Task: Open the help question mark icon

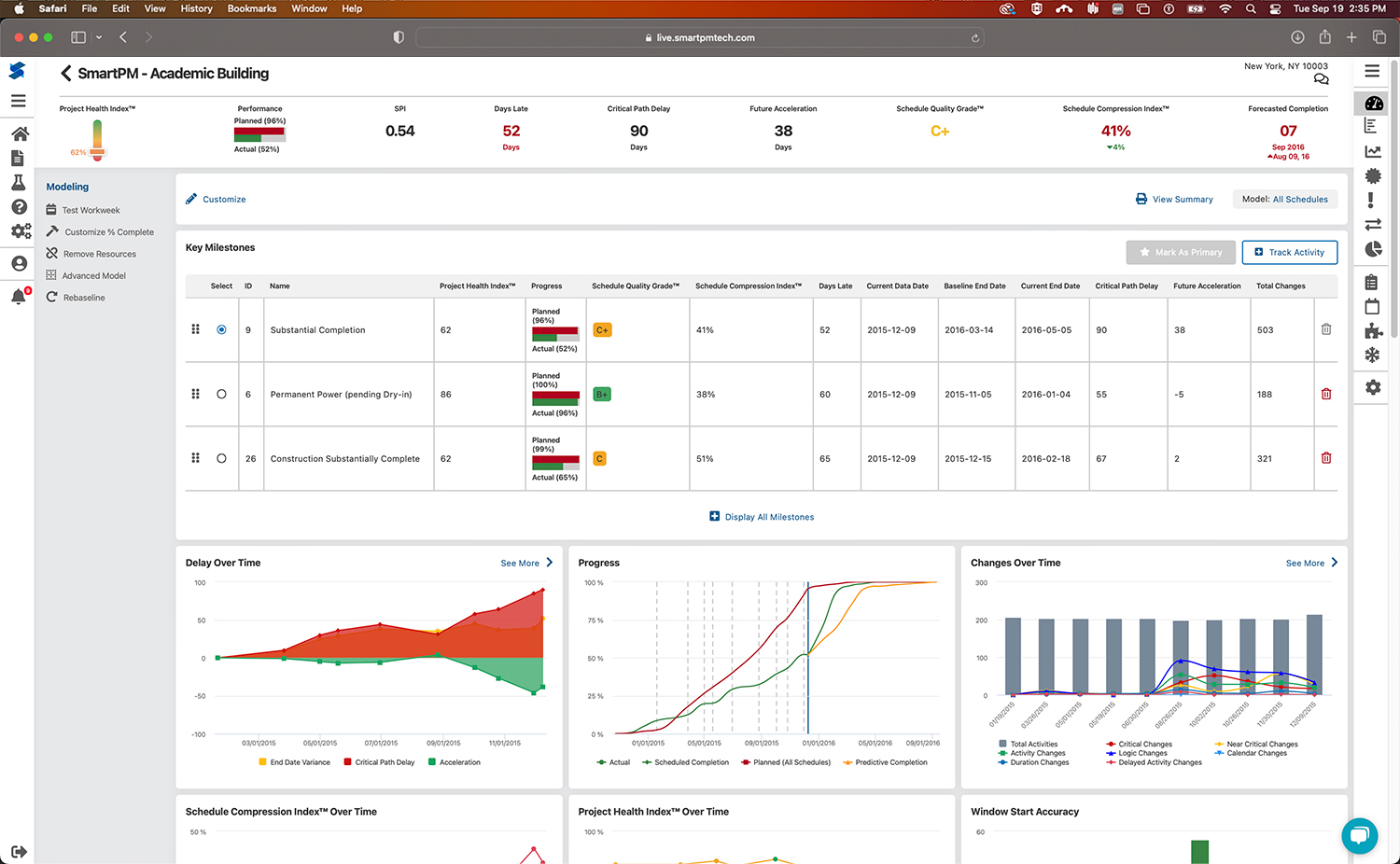Action: click(19, 207)
